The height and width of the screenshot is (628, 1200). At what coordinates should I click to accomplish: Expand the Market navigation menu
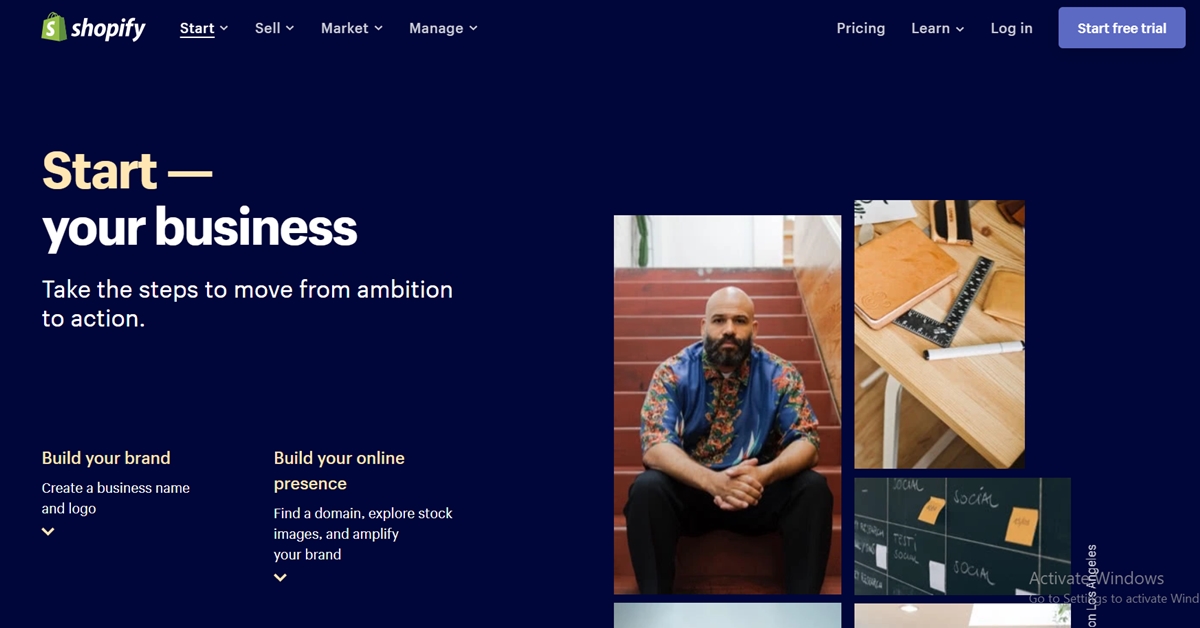point(351,28)
